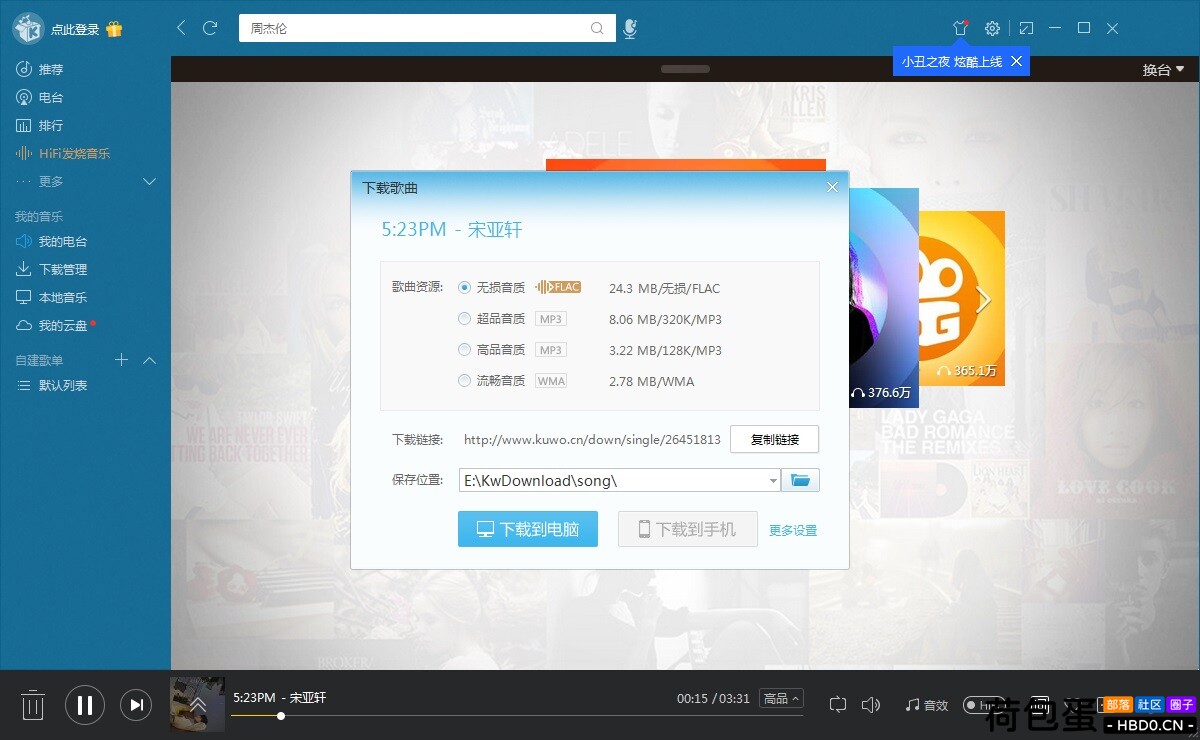Open the 高品 quality dropdown

(782, 698)
